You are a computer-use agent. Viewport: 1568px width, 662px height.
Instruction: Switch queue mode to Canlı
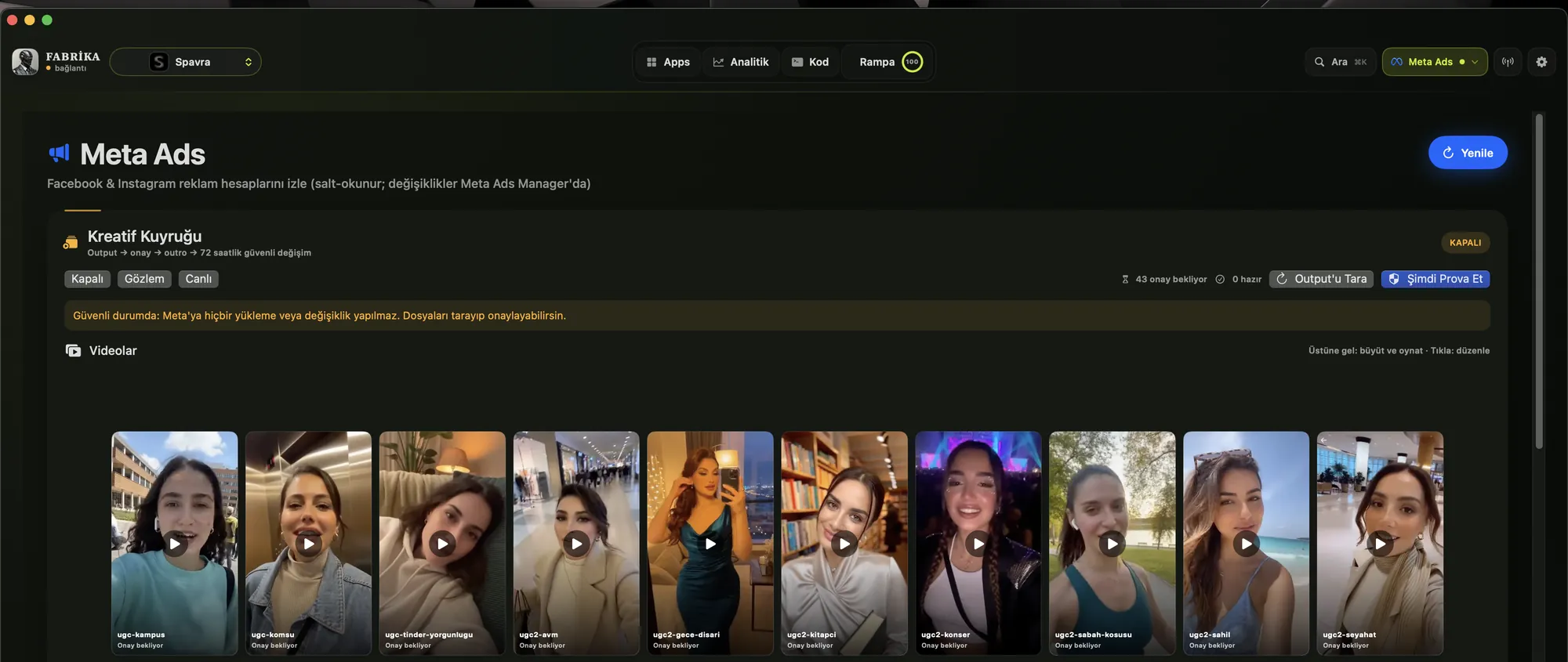click(x=198, y=279)
